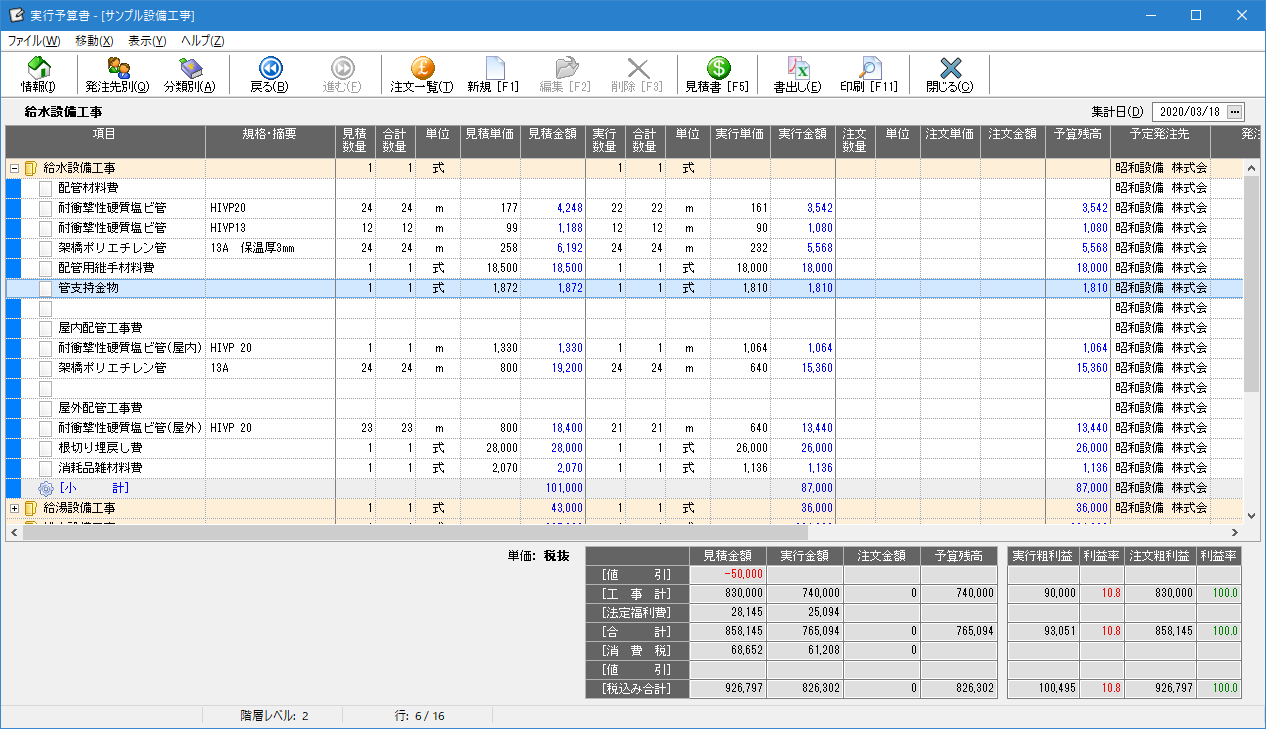
Task: Click the 見積単価 column header
Action: pos(490,141)
